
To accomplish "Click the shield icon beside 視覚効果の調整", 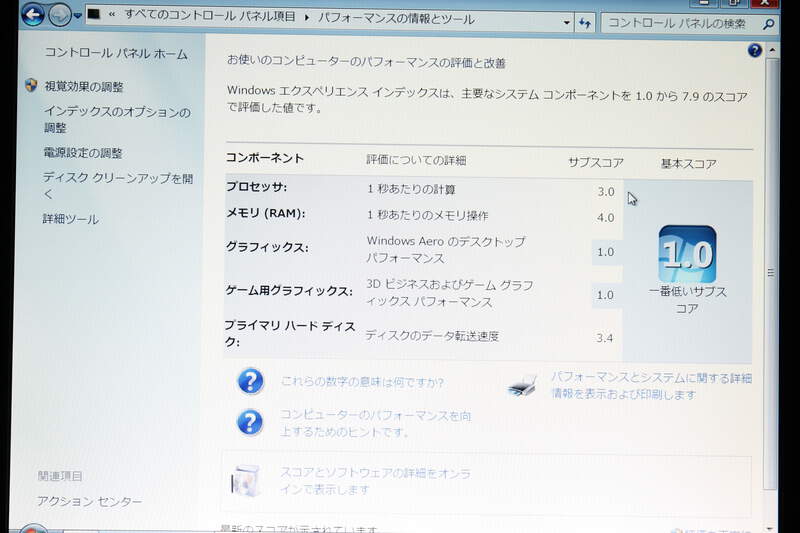I will tap(31, 85).
